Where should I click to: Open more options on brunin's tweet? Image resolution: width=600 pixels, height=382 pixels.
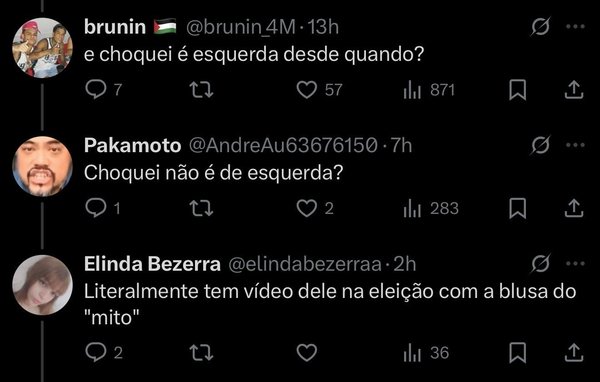pos(575,26)
